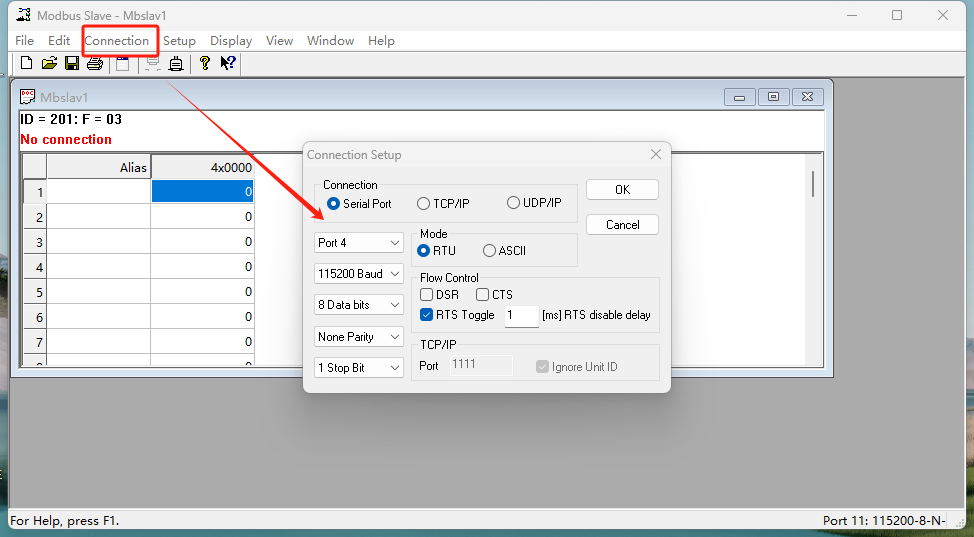Enable the CTS flow control checkbox

(483, 295)
